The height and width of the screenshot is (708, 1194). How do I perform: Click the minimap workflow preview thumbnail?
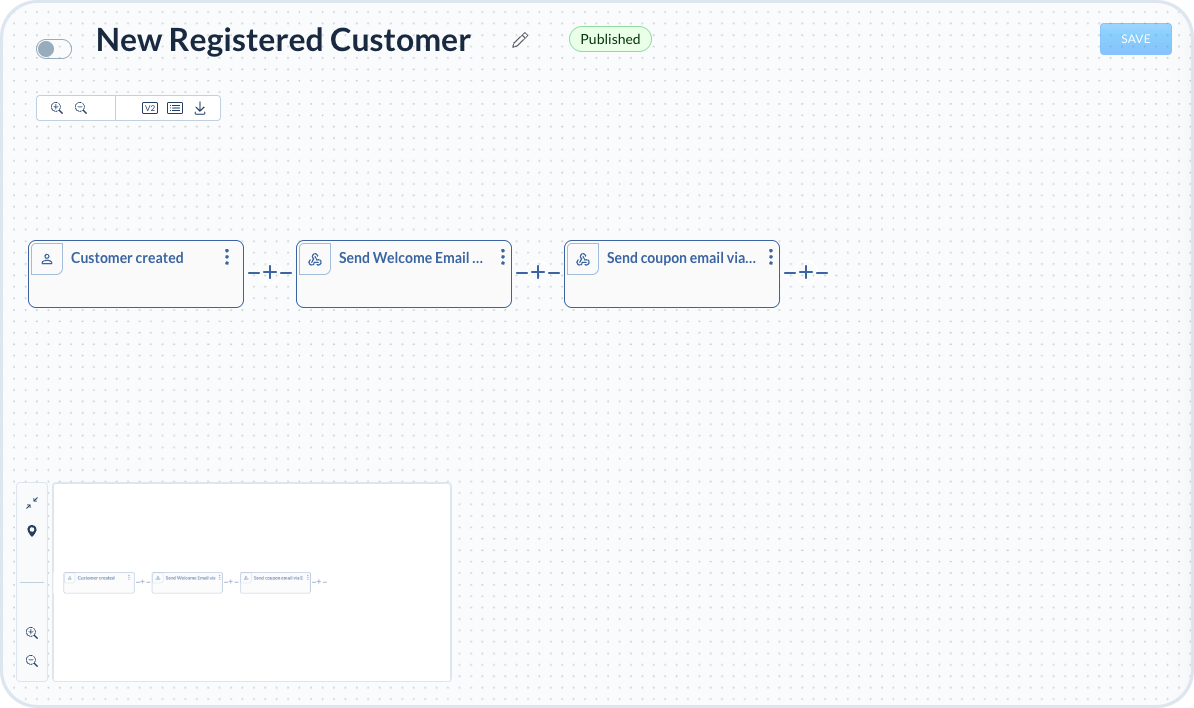252,582
